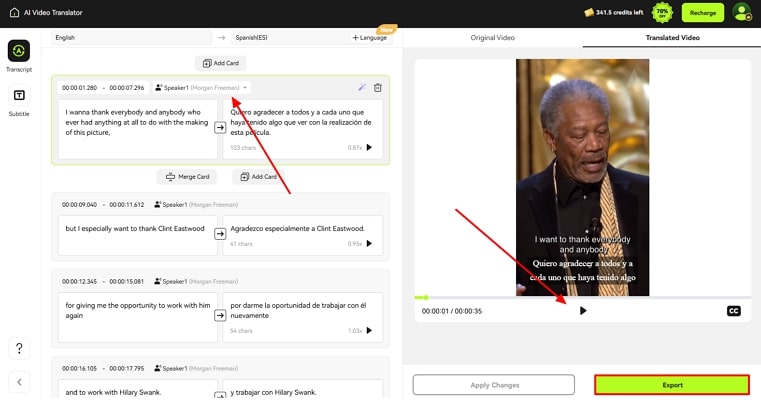
Task: Switch to the Original Video tab
Action: pos(492,37)
